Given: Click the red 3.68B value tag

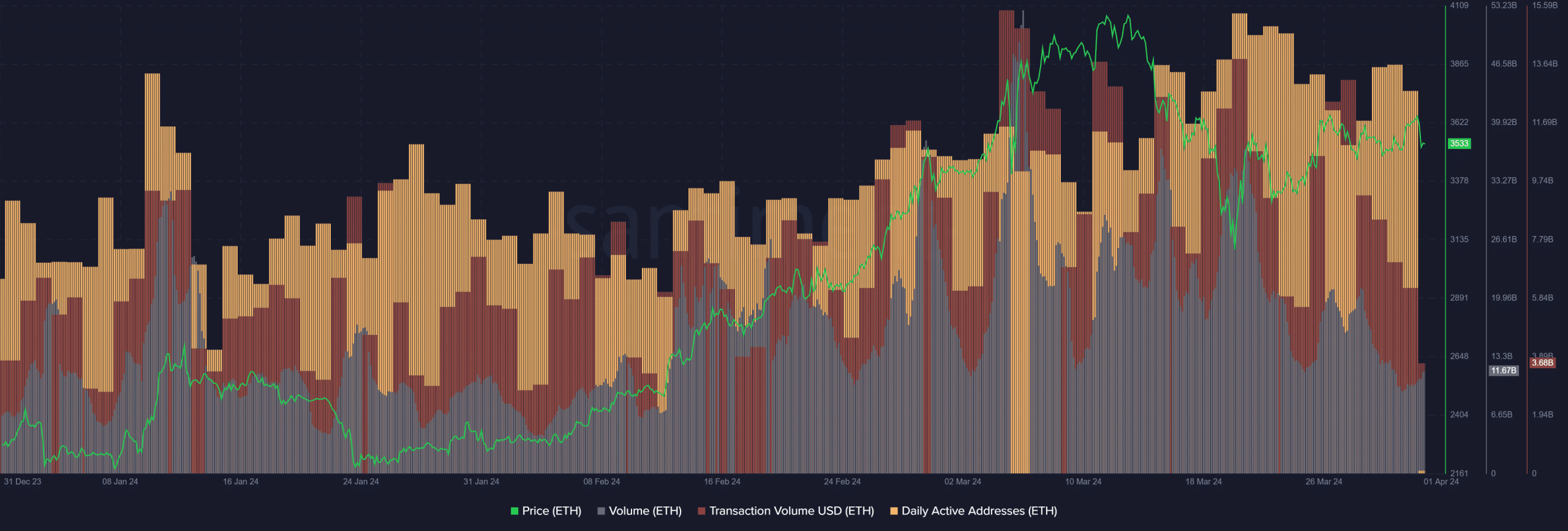Looking at the screenshot, I should click(x=1542, y=363).
